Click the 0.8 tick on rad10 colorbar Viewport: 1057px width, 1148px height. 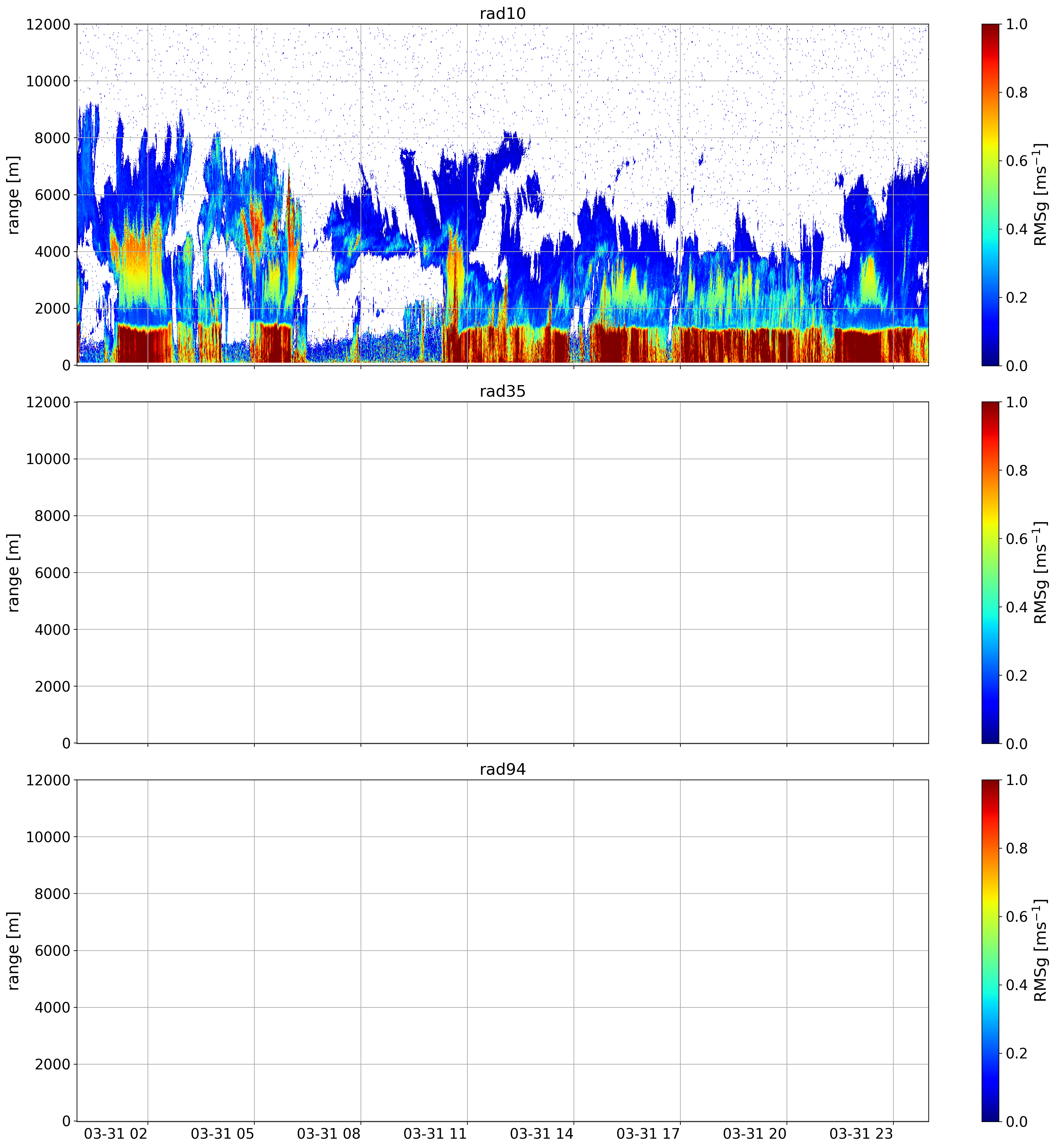[1016, 93]
